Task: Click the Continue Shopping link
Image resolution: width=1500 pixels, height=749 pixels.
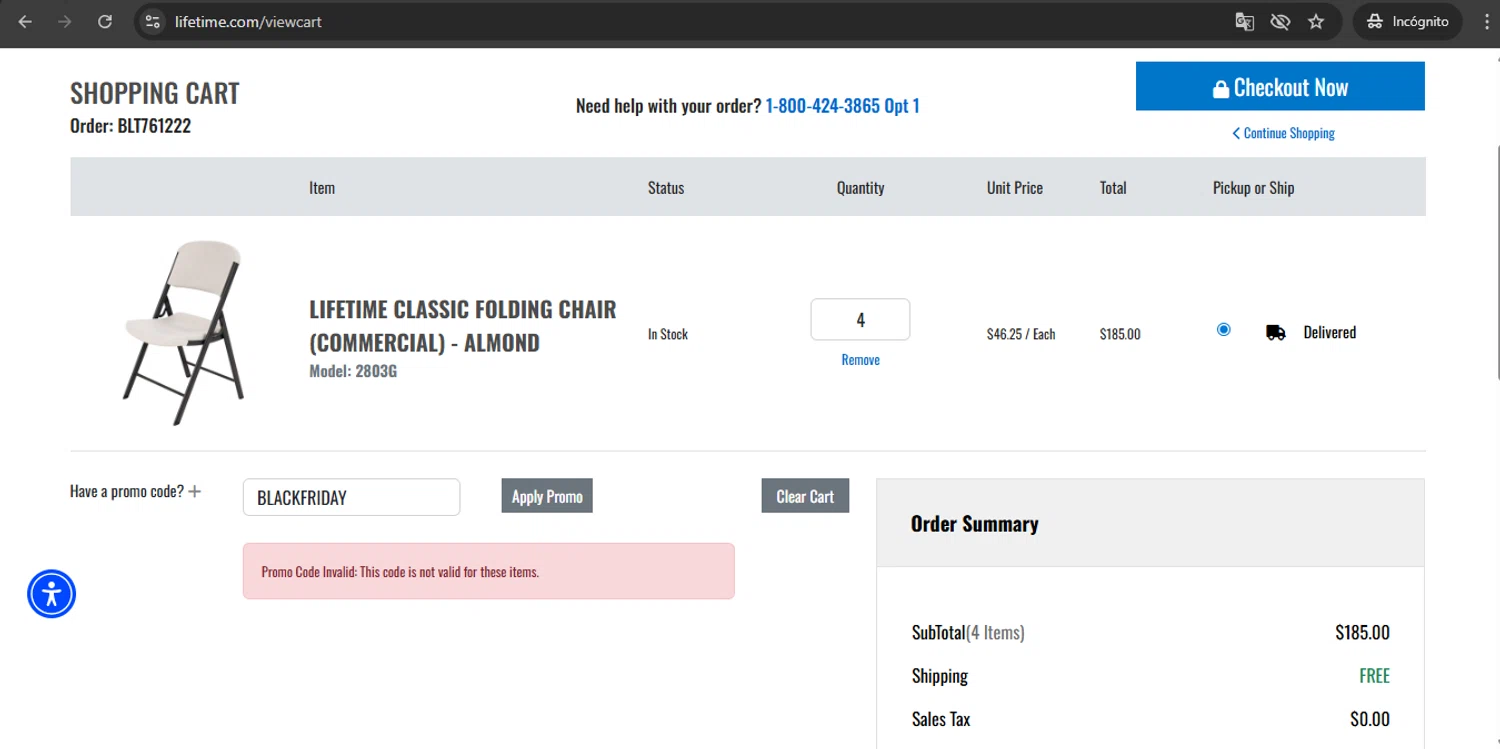Action: (1283, 133)
